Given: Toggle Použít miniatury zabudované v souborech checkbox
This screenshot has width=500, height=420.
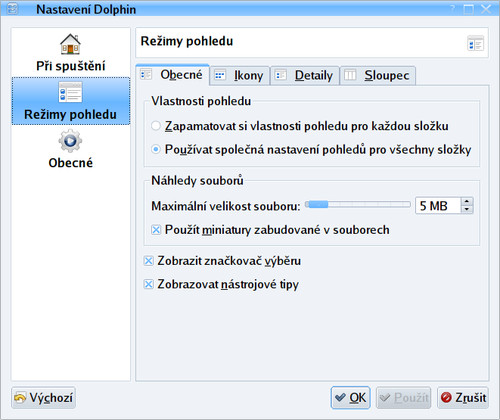Looking at the screenshot, I should 270,230.
